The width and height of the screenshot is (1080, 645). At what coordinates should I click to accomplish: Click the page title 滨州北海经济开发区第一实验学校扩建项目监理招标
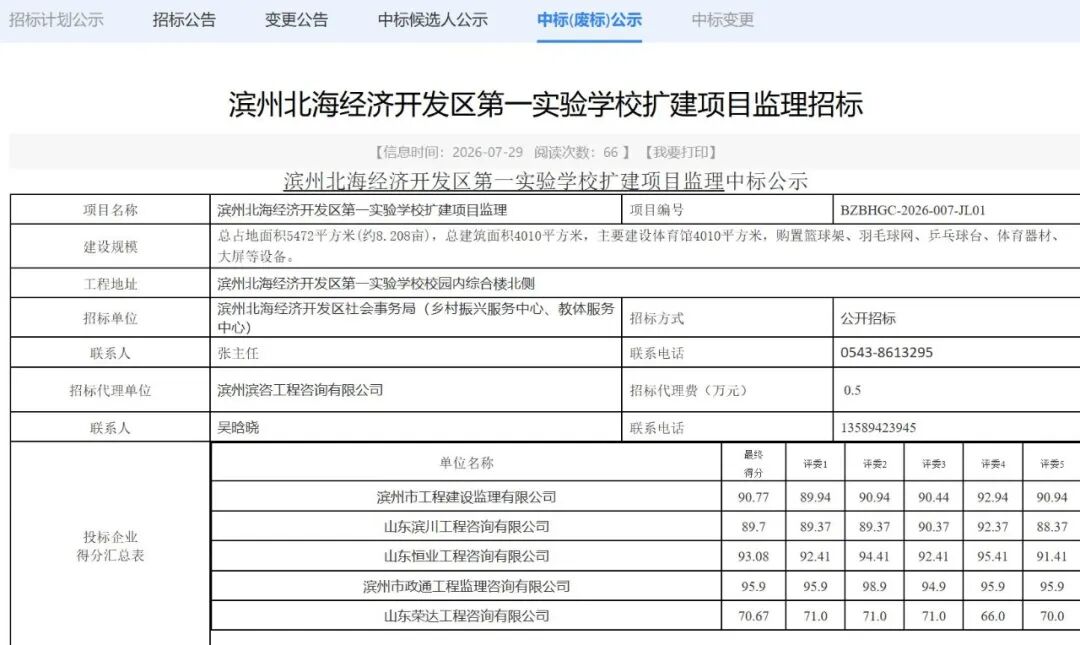coord(546,104)
